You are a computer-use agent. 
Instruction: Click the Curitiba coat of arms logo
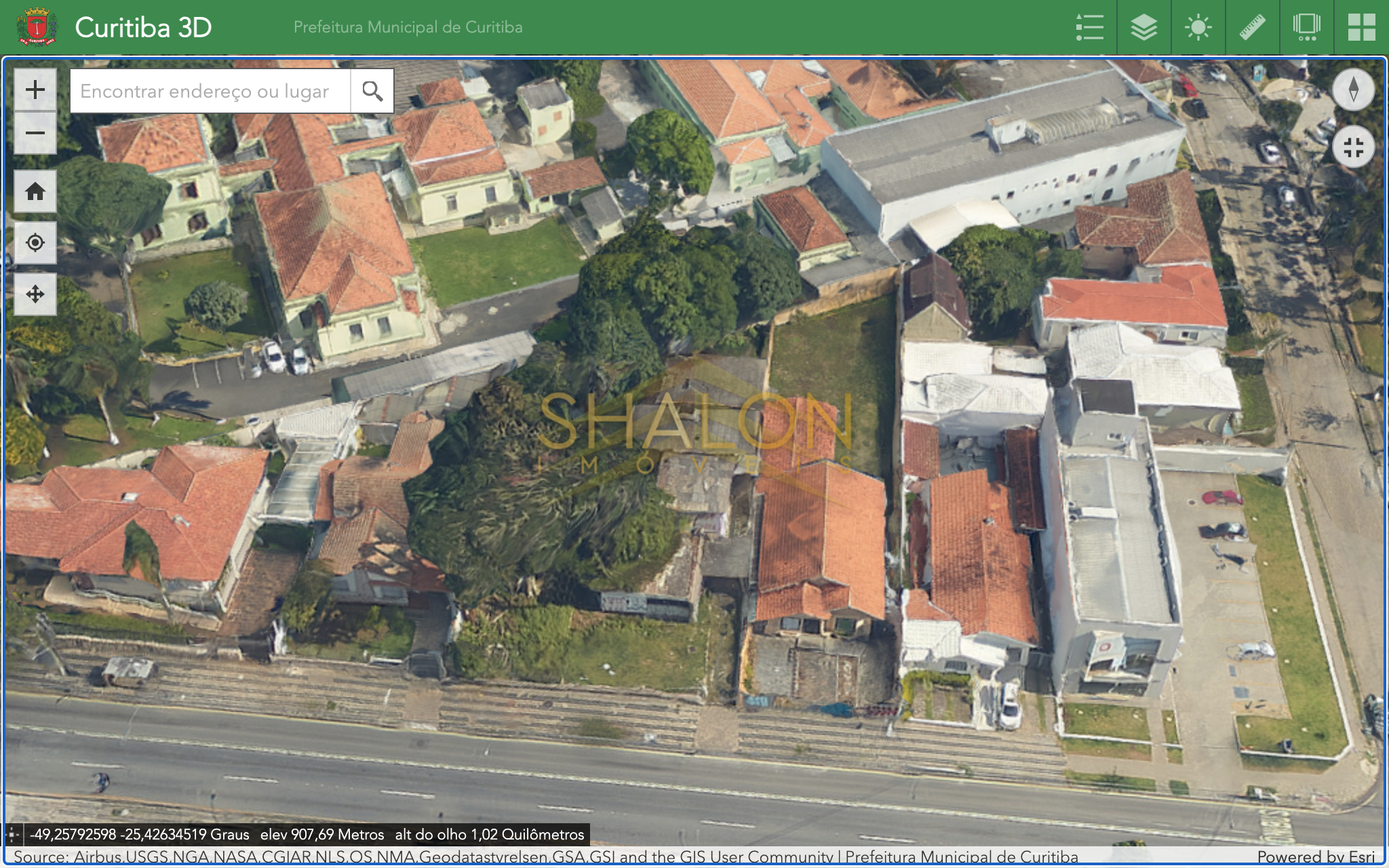37,27
